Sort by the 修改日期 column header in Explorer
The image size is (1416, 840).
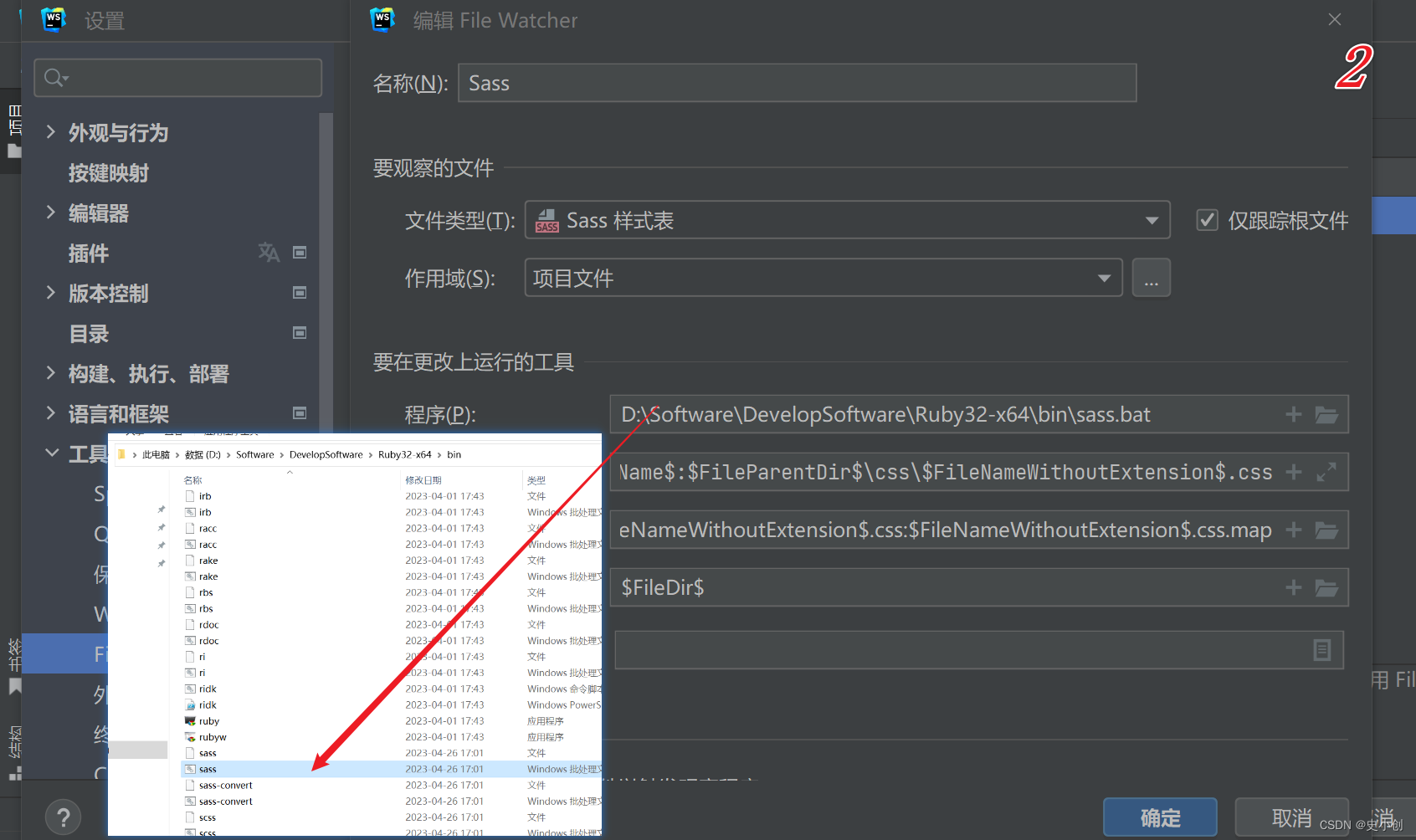[423, 480]
